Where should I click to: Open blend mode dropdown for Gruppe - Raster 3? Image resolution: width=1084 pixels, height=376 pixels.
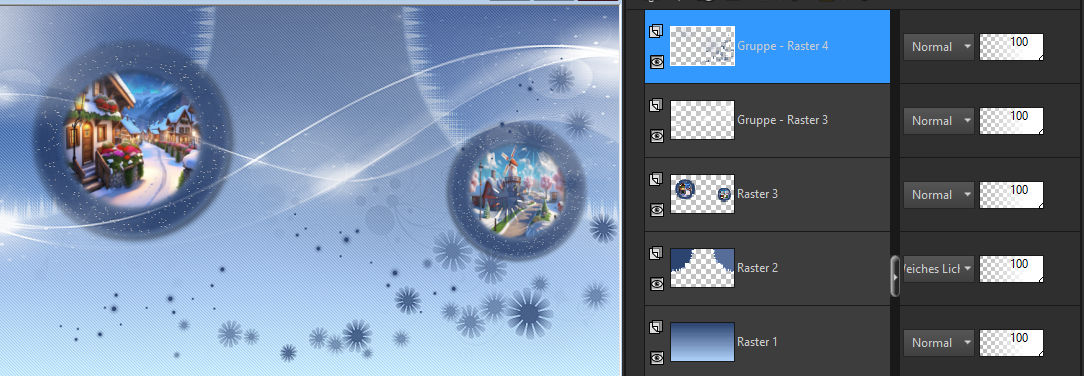tap(939, 121)
